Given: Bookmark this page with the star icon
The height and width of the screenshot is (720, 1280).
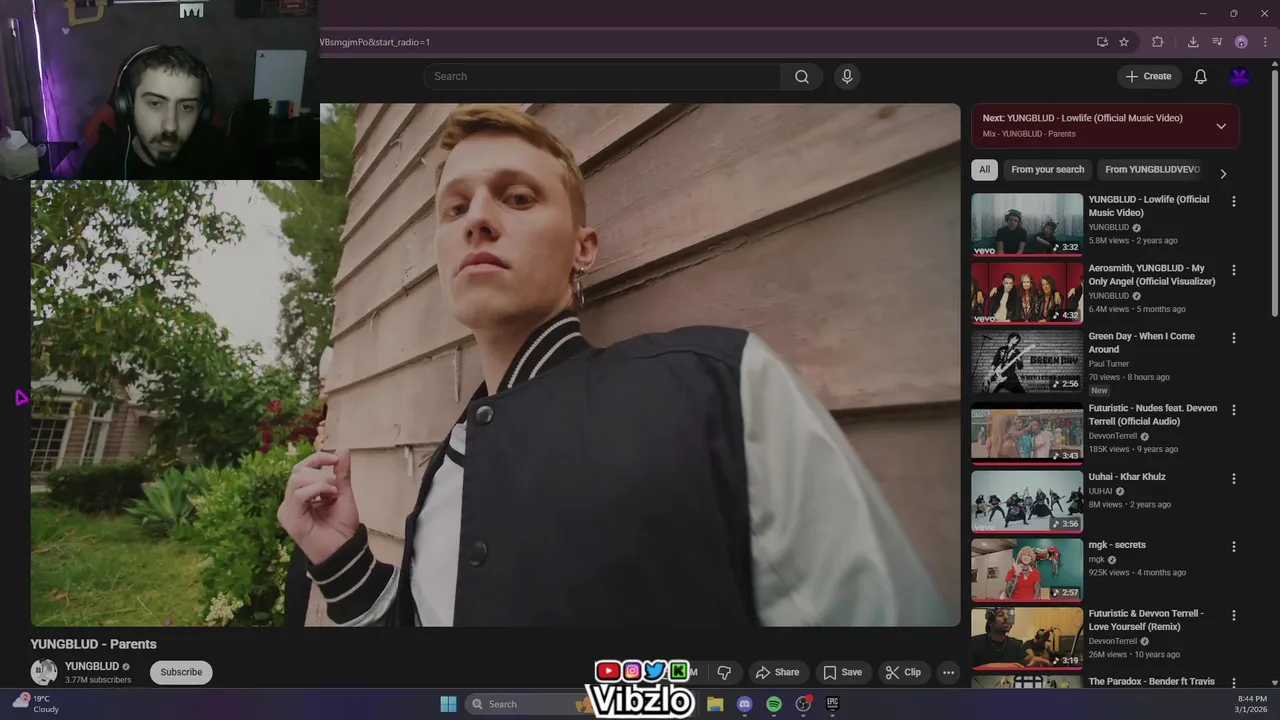Looking at the screenshot, I should (1124, 42).
